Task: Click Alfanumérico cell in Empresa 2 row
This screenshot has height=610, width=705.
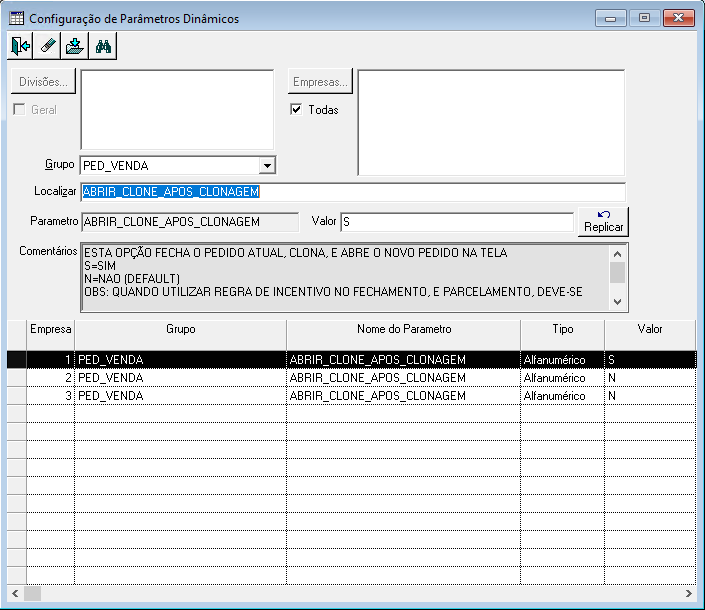Action: click(562, 378)
